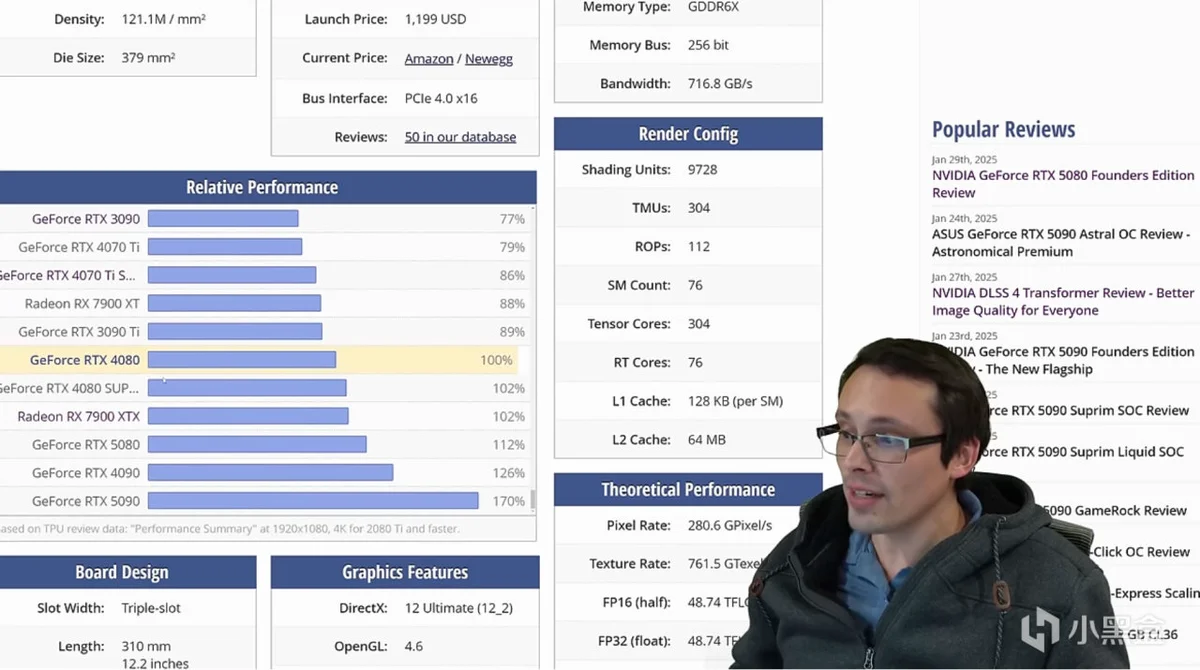Open the RTX 5090 GameRock Review link

(1110, 511)
